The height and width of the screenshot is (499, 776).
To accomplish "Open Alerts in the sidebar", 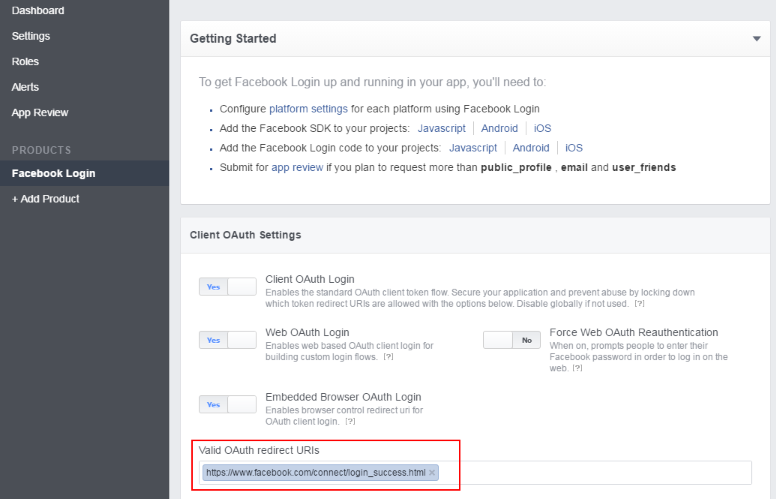I will [x=25, y=87].
